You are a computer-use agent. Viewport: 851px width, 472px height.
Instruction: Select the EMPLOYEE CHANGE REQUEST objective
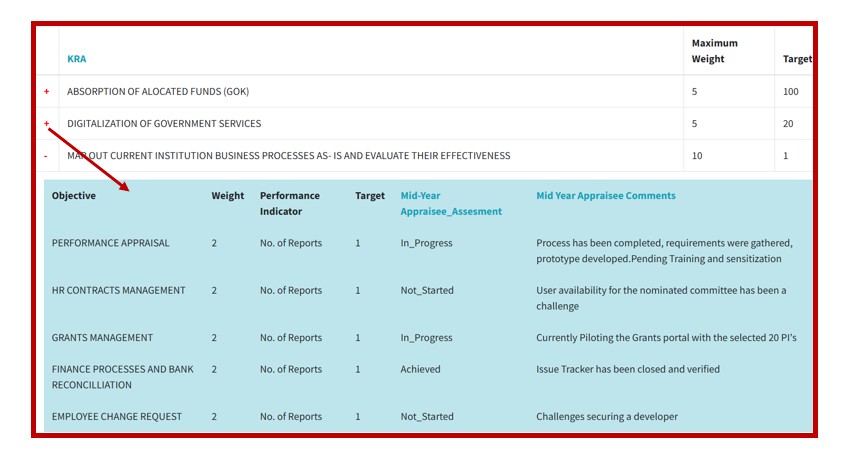pos(117,417)
